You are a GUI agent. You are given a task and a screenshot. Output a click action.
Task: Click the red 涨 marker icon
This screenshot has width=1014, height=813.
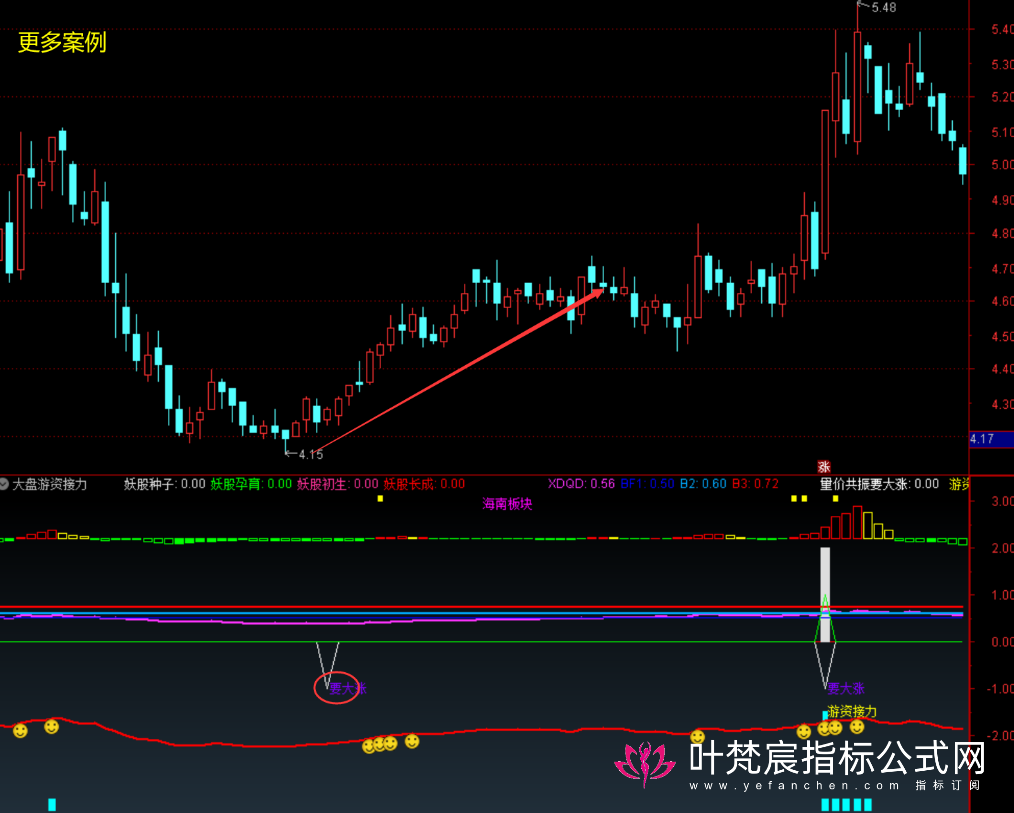click(x=823, y=466)
